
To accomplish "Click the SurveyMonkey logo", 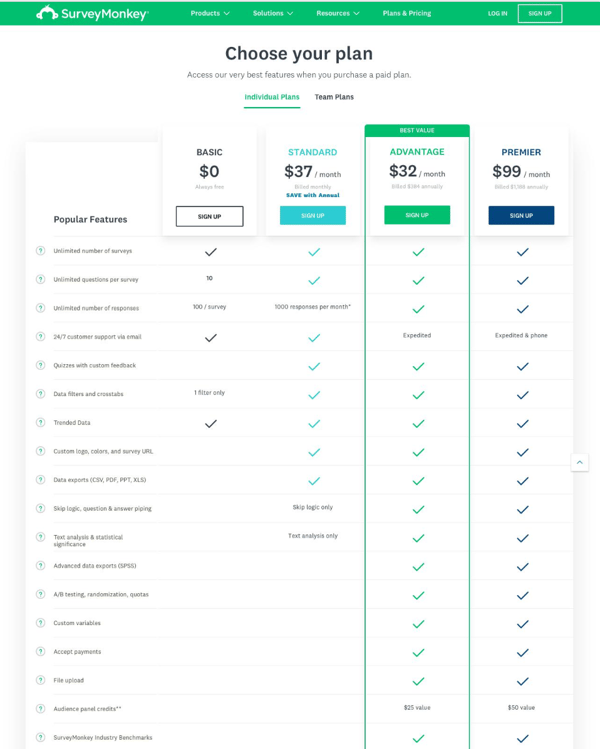I will tap(92, 13).
